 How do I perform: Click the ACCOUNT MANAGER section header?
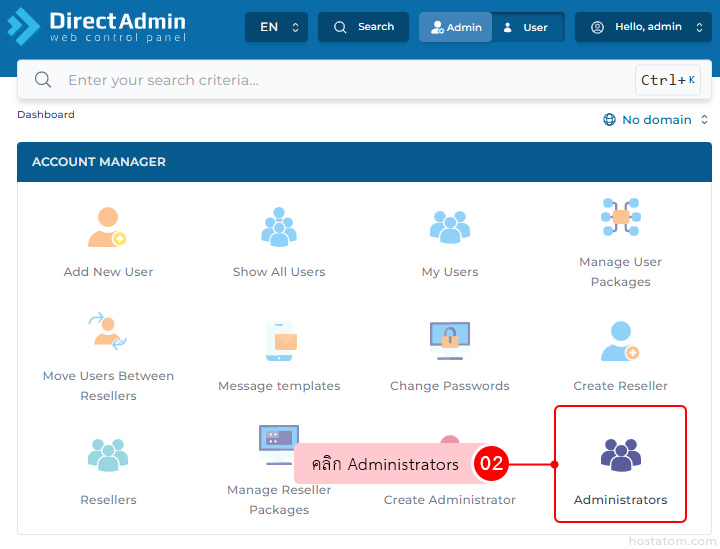pos(364,162)
